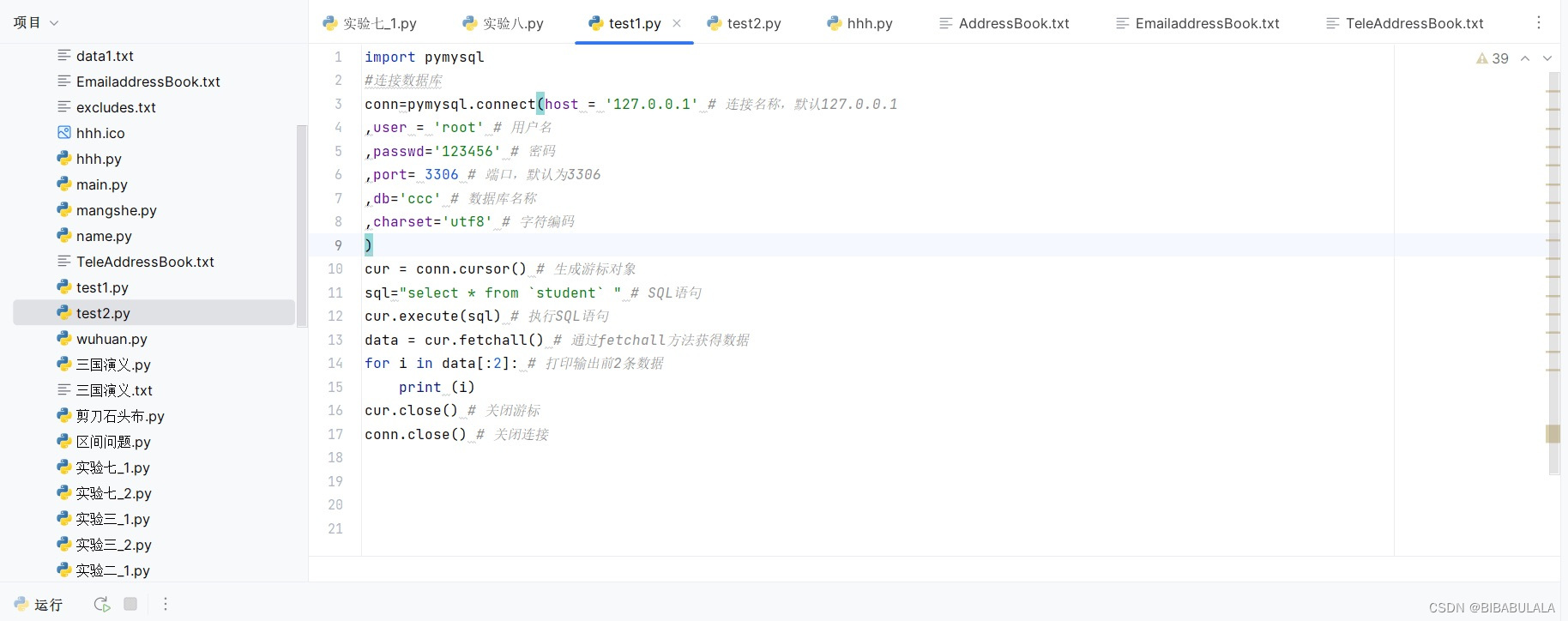Click the text icon on AddressBook.txt tab
Viewport: 1568px width, 621px height.
(x=946, y=23)
